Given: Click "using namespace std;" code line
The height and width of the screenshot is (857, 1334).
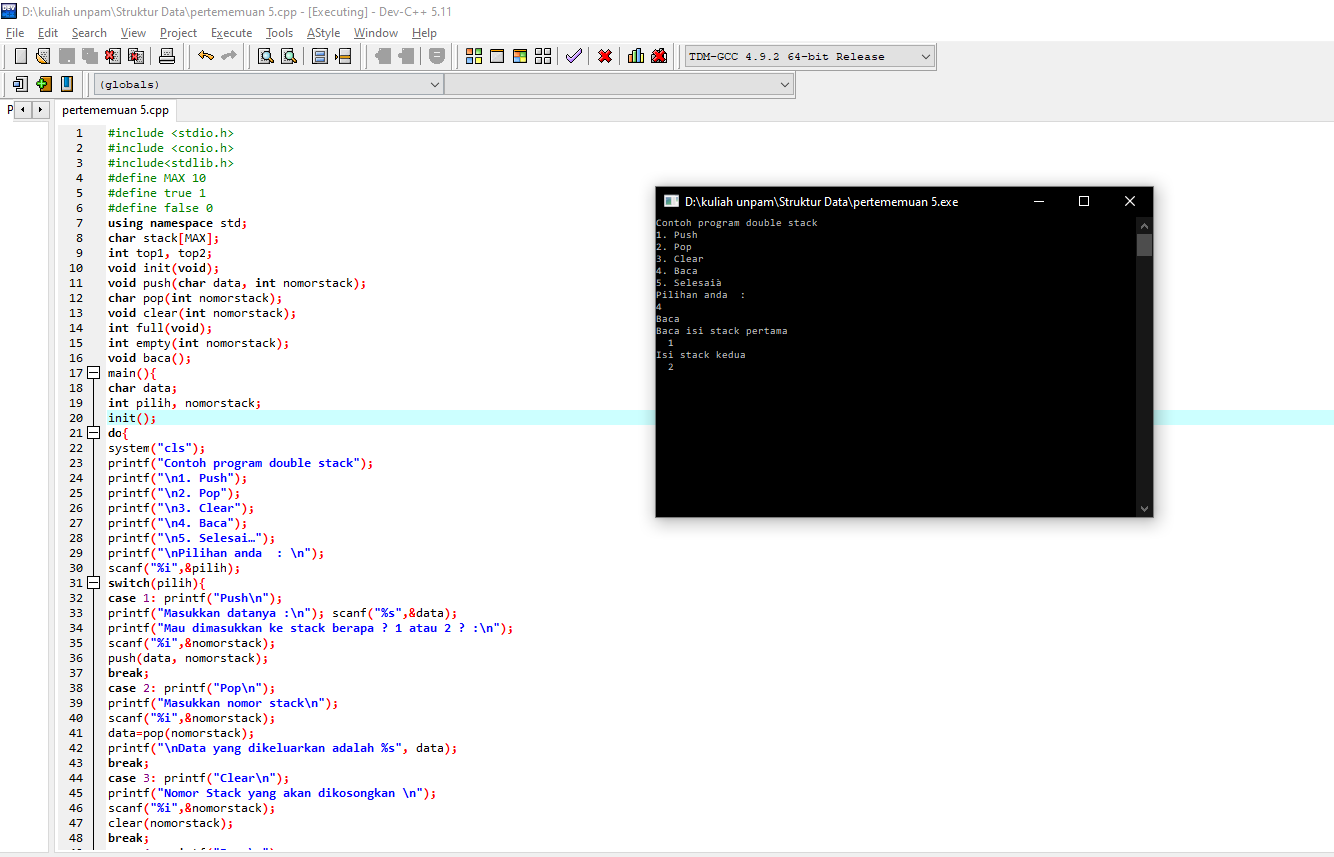Looking at the screenshot, I should [x=177, y=223].
